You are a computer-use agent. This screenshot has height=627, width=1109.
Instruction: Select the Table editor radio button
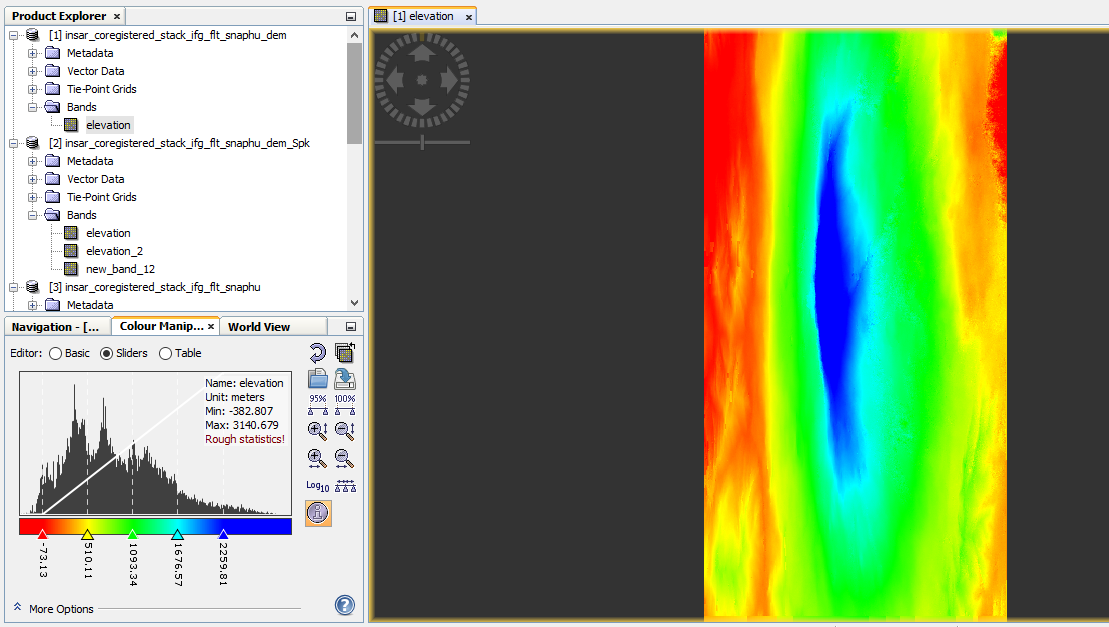166,353
